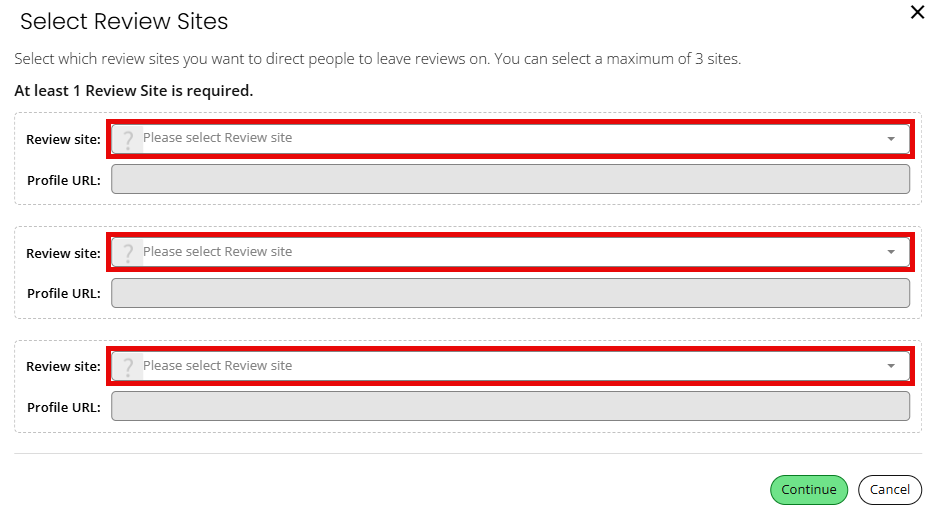The height and width of the screenshot is (516, 937).
Task: Click the 'Select Review Sites' heading
Action: click(x=124, y=22)
